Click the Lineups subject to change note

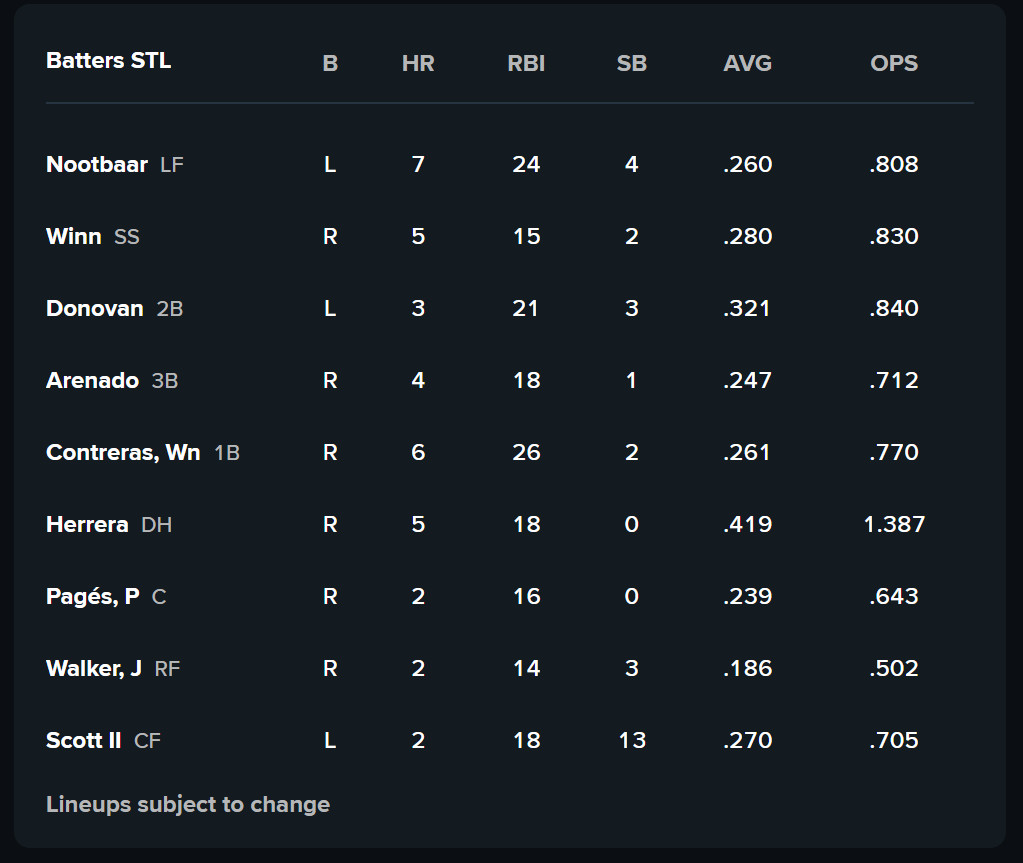[188, 804]
